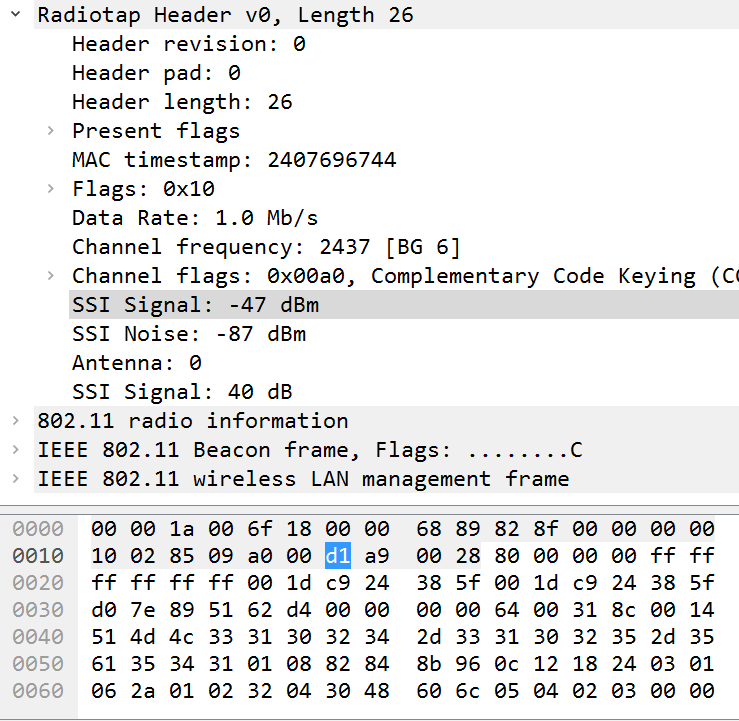Select the Channel flags: 0x00a0 row
This screenshot has height=721, width=739.
(405, 276)
